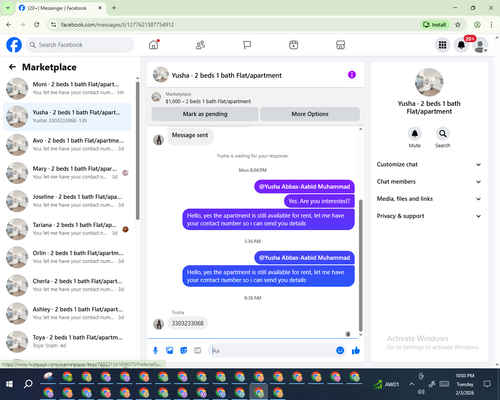Screen dimensions: 500x400
Task: Expand Customize chat section
Action: click(429, 164)
